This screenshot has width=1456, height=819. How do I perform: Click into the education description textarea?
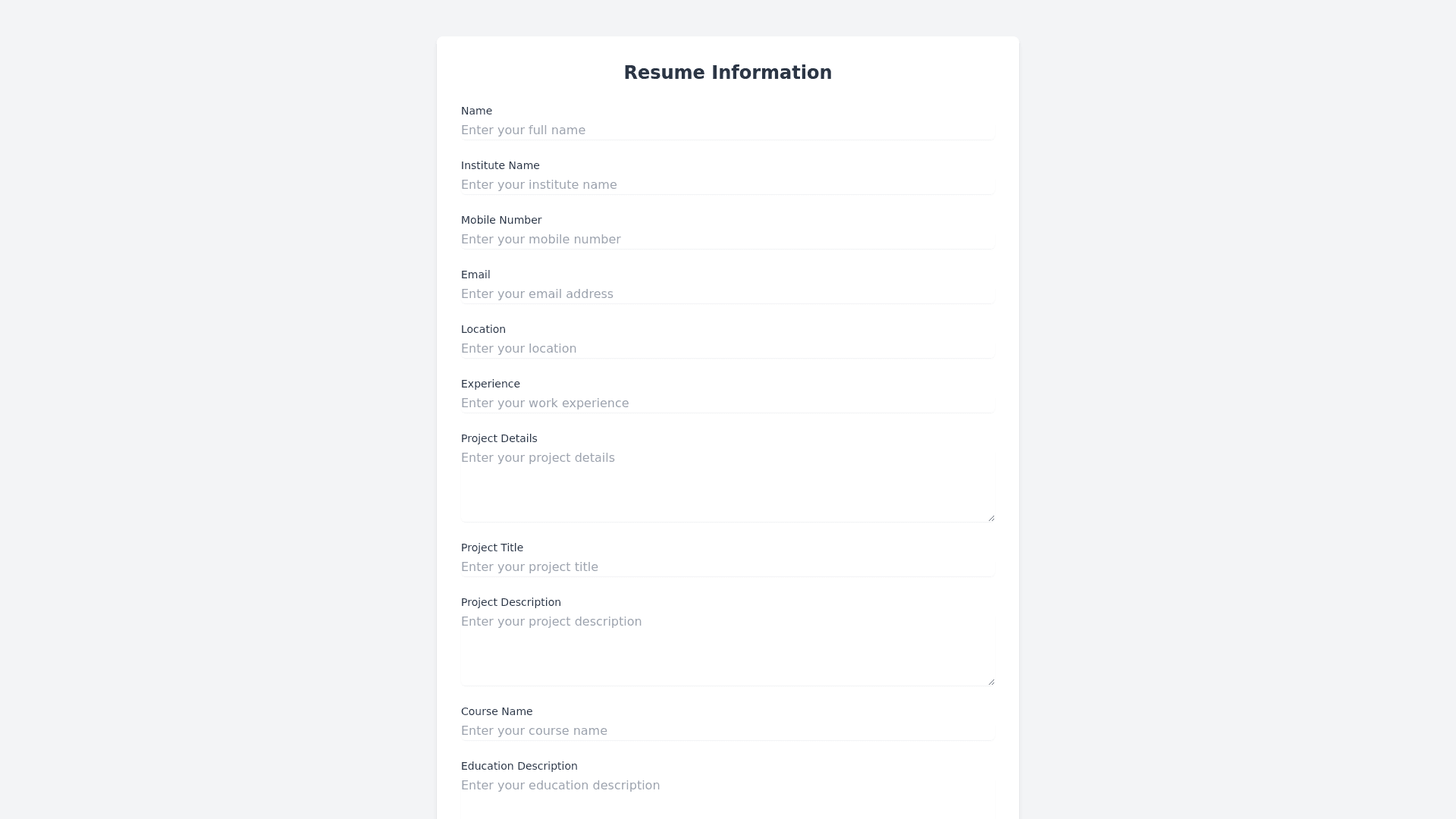click(727, 796)
